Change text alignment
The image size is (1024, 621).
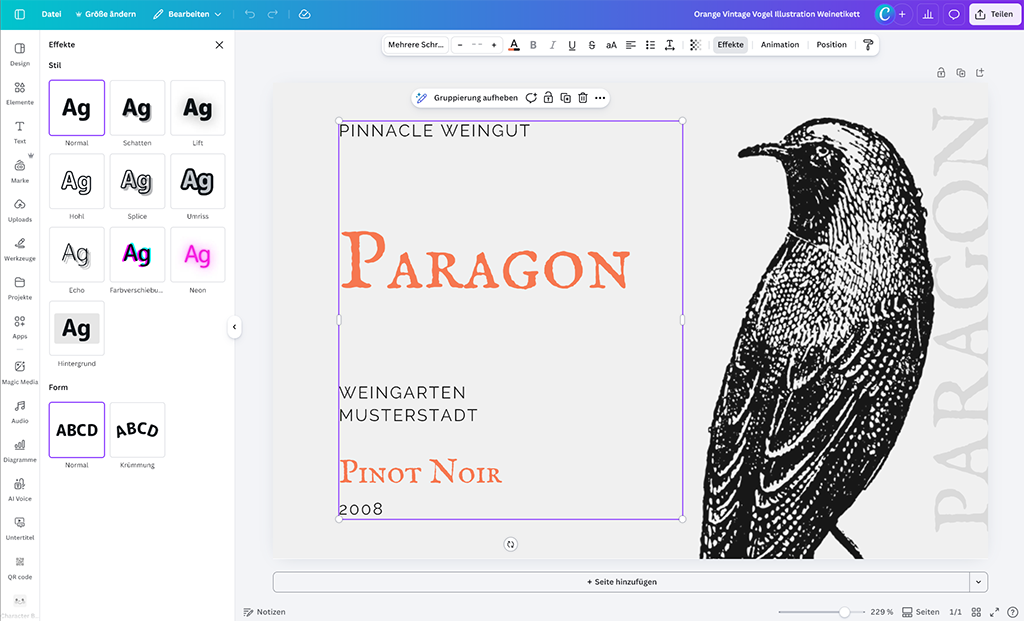(x=631, y=44)
